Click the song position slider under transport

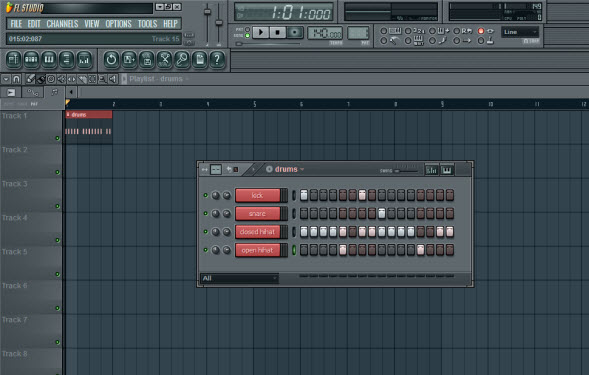coord(268,44)
